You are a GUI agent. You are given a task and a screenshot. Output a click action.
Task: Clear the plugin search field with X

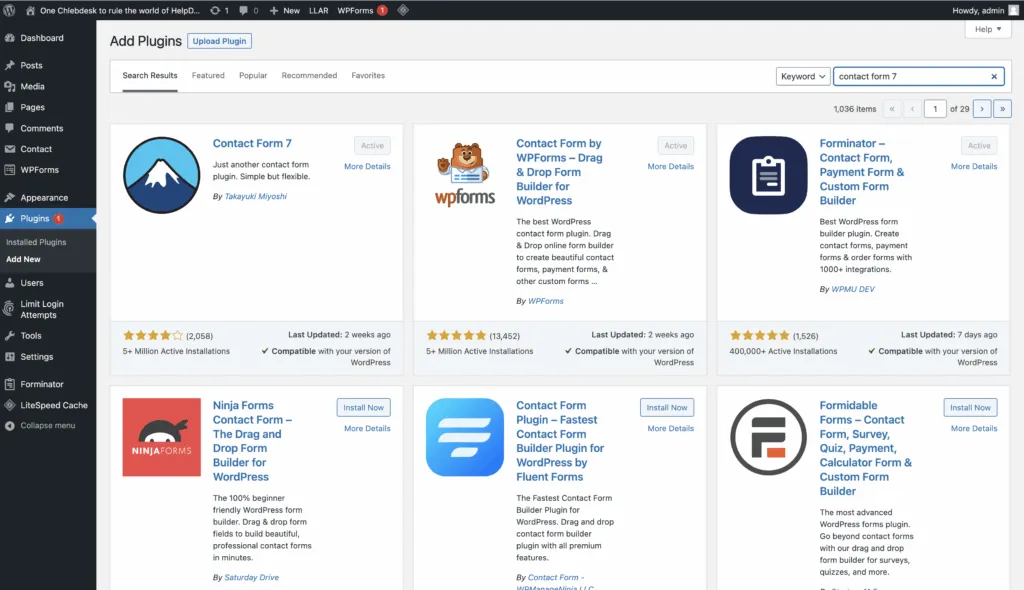994,76
